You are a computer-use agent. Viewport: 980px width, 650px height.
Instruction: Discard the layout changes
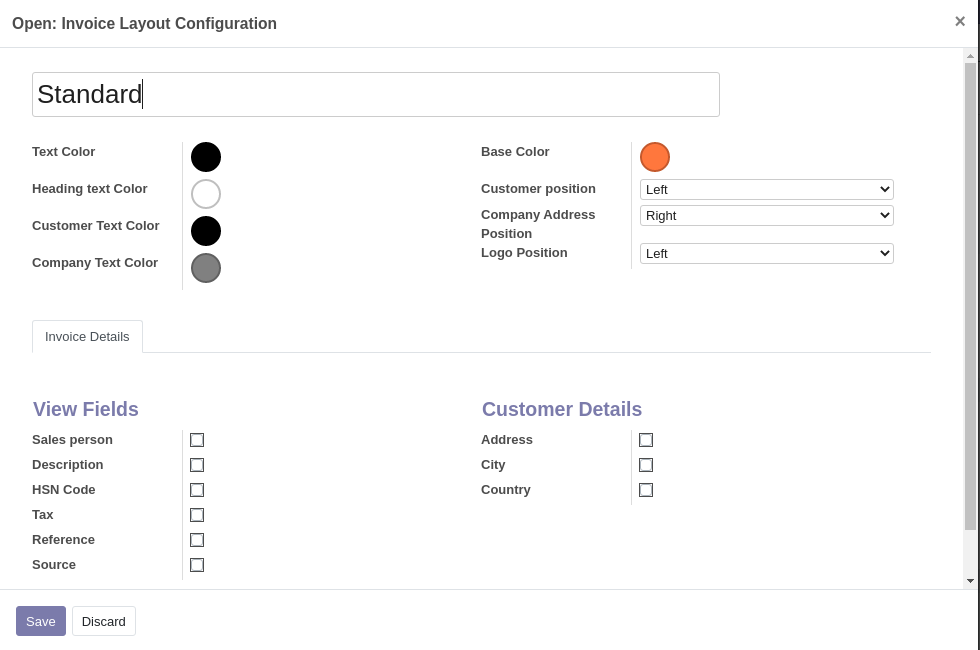[104, 621]
